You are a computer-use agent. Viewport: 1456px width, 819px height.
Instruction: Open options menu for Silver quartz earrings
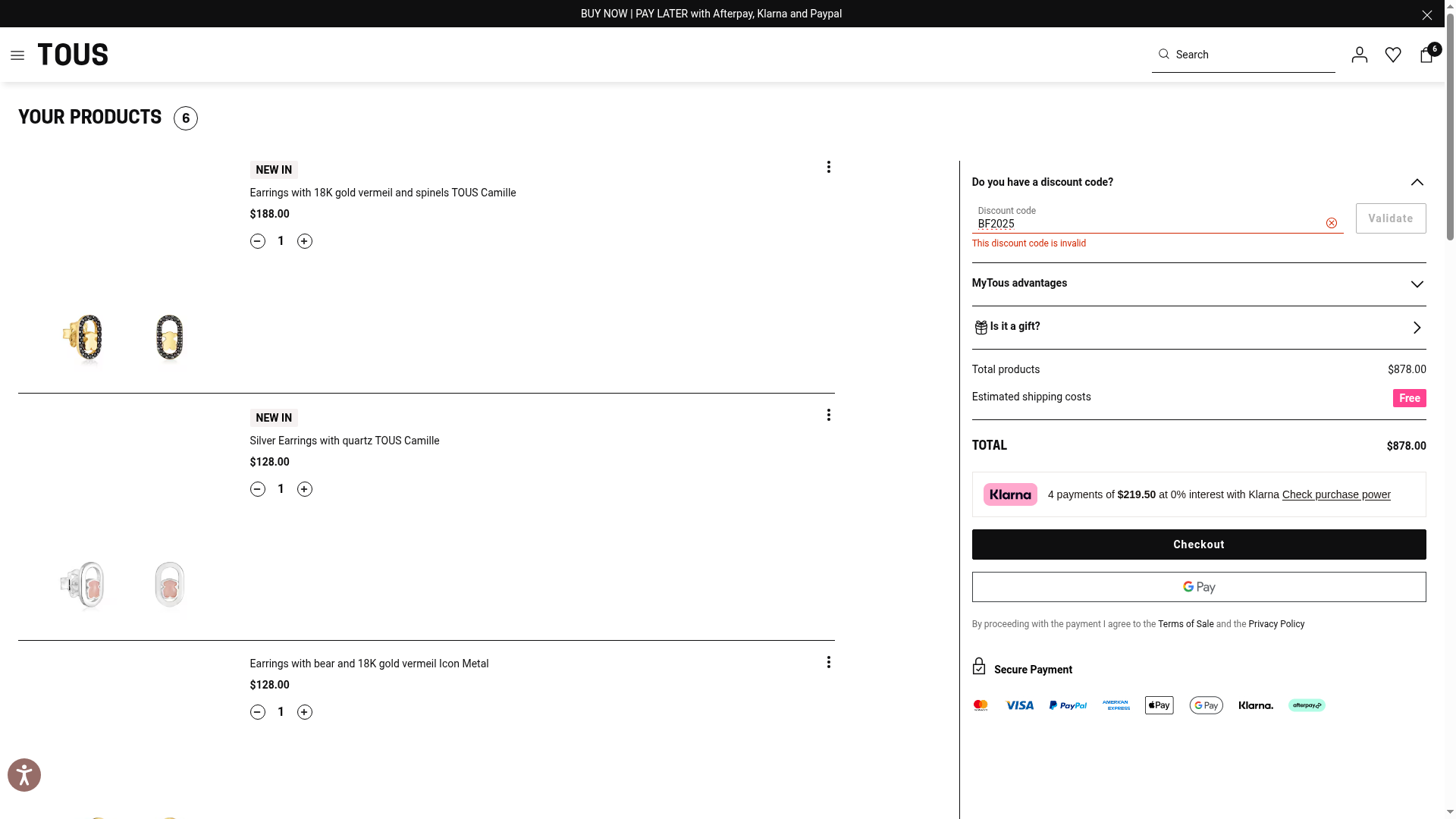pos(829,415)
